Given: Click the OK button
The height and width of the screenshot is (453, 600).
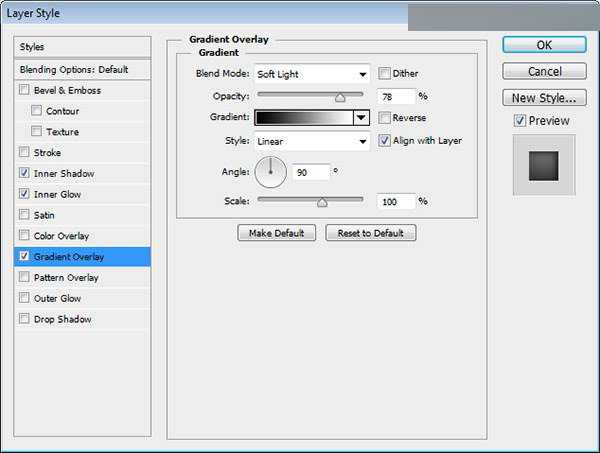Looking at the screenshot, I should (543, 45).
